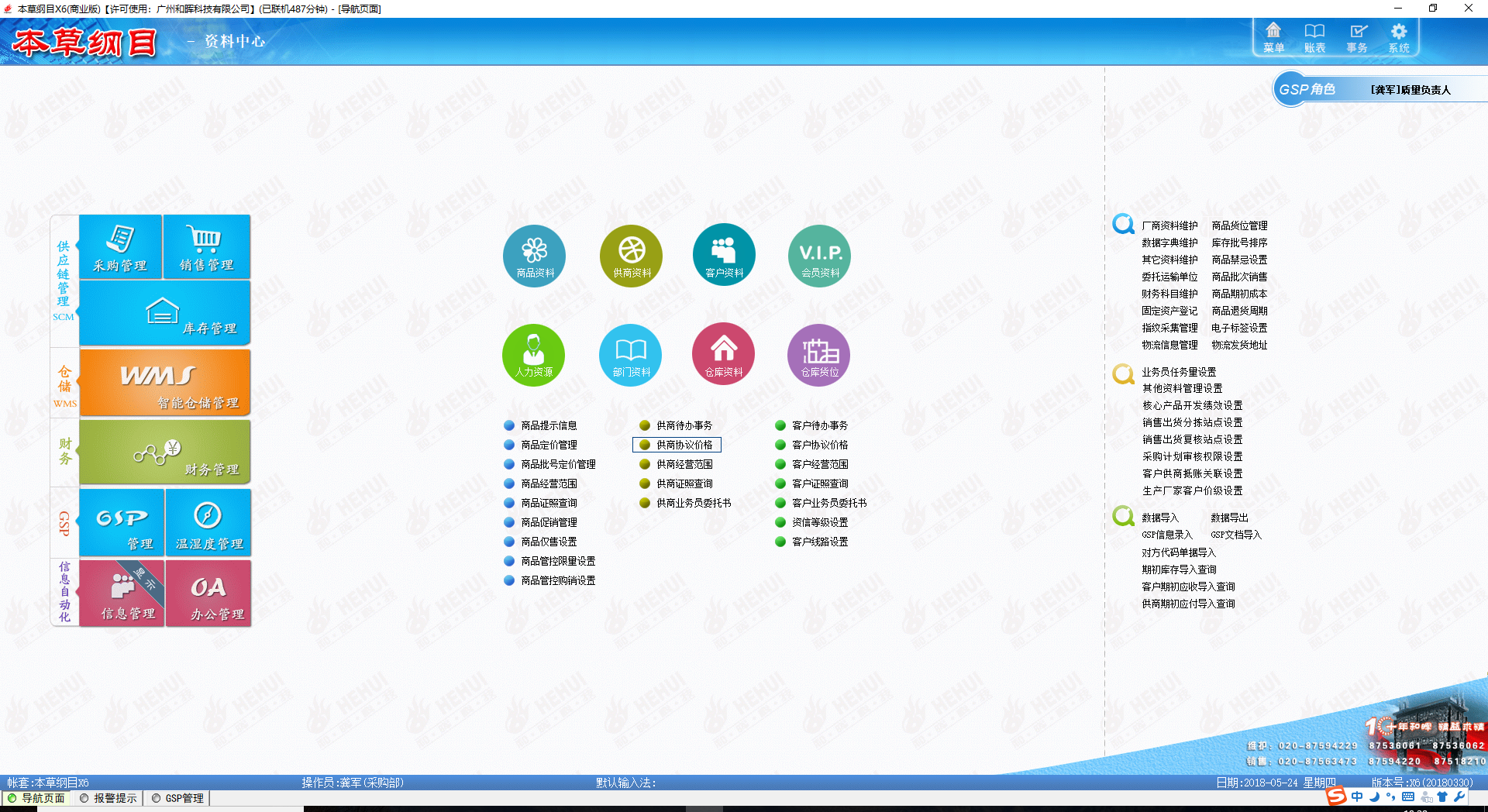The height and width of the screenshot is (812, 1488).
Task: Open the 数据导入 link
Action: (1160, 518)
